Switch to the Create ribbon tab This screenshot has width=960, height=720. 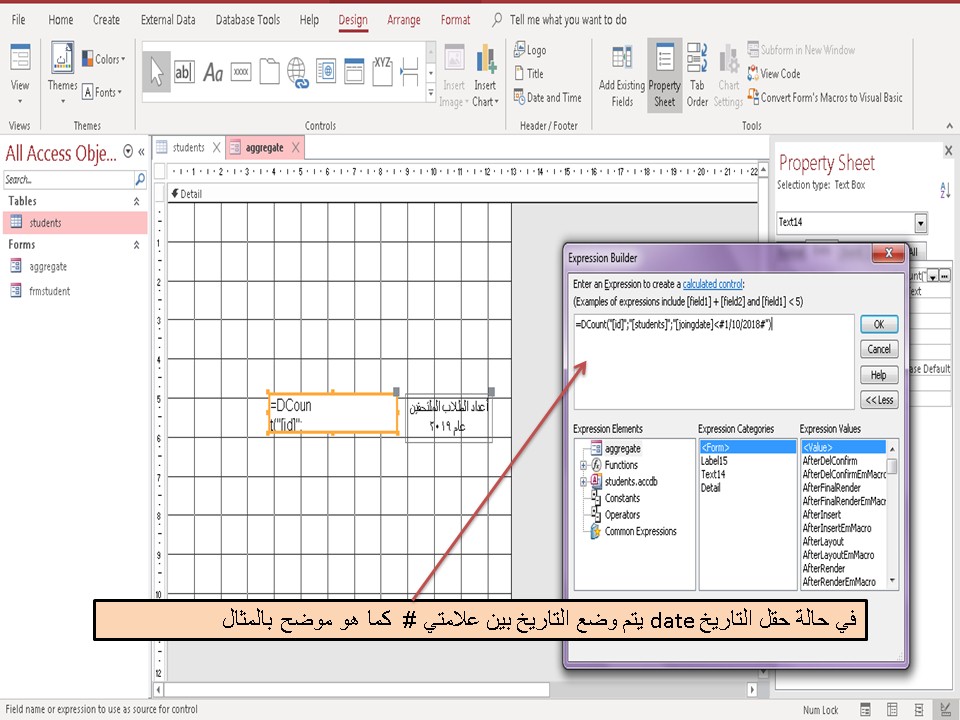(x=107, y=20)
